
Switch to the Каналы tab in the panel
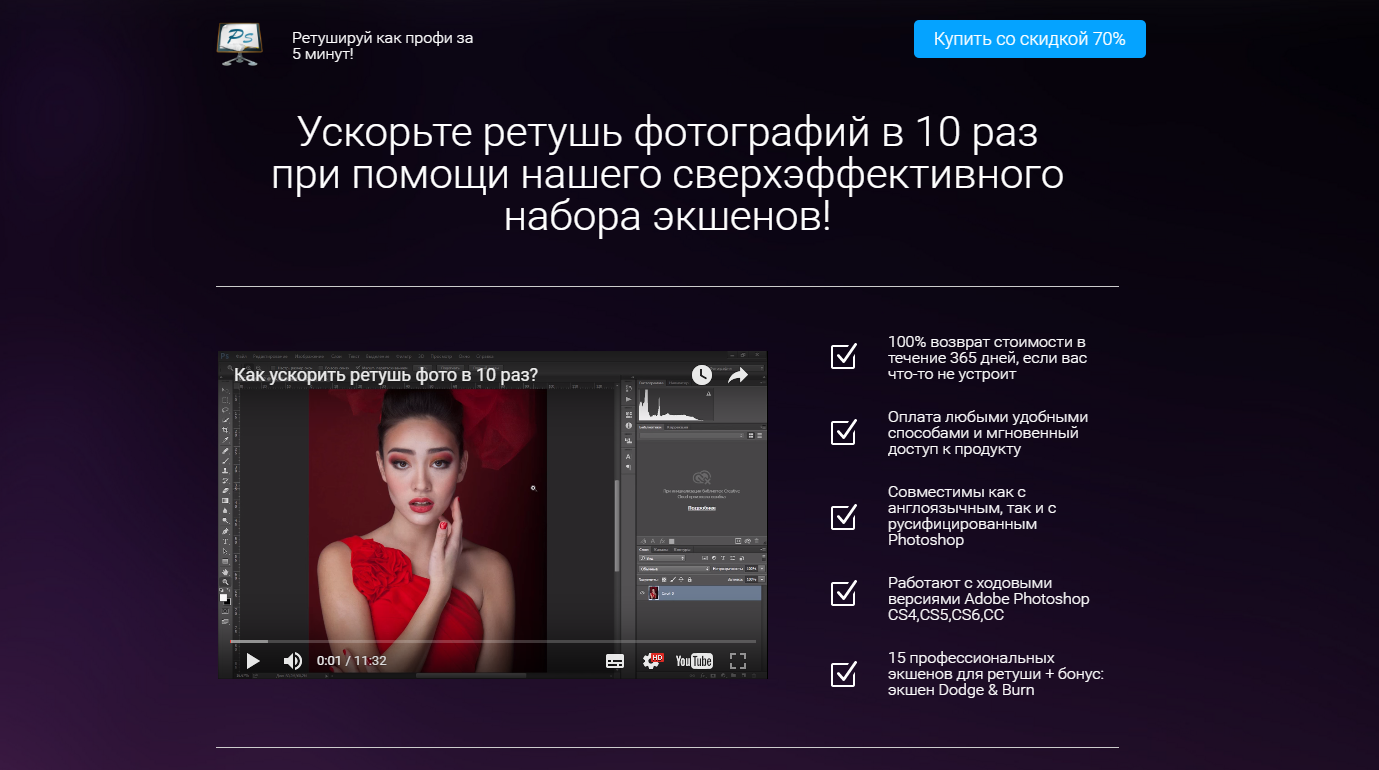click(661, 550)
